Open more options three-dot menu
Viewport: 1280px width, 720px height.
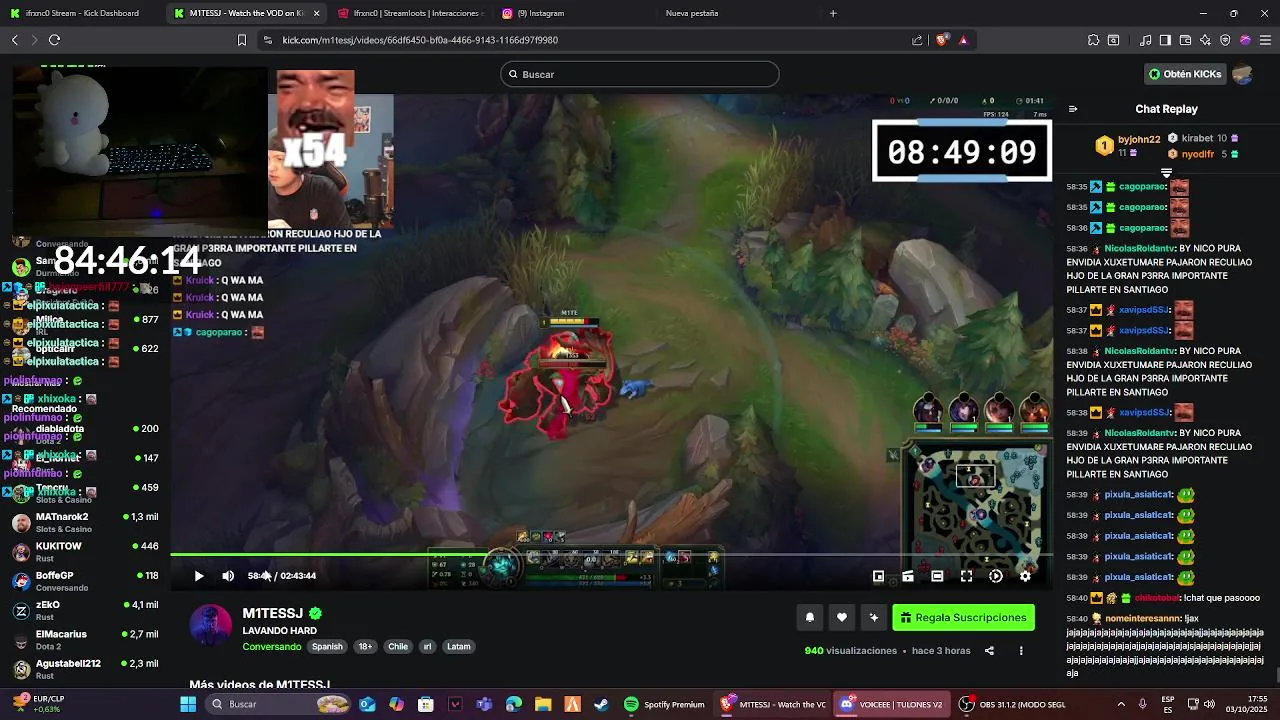[x=1021, y=651]
